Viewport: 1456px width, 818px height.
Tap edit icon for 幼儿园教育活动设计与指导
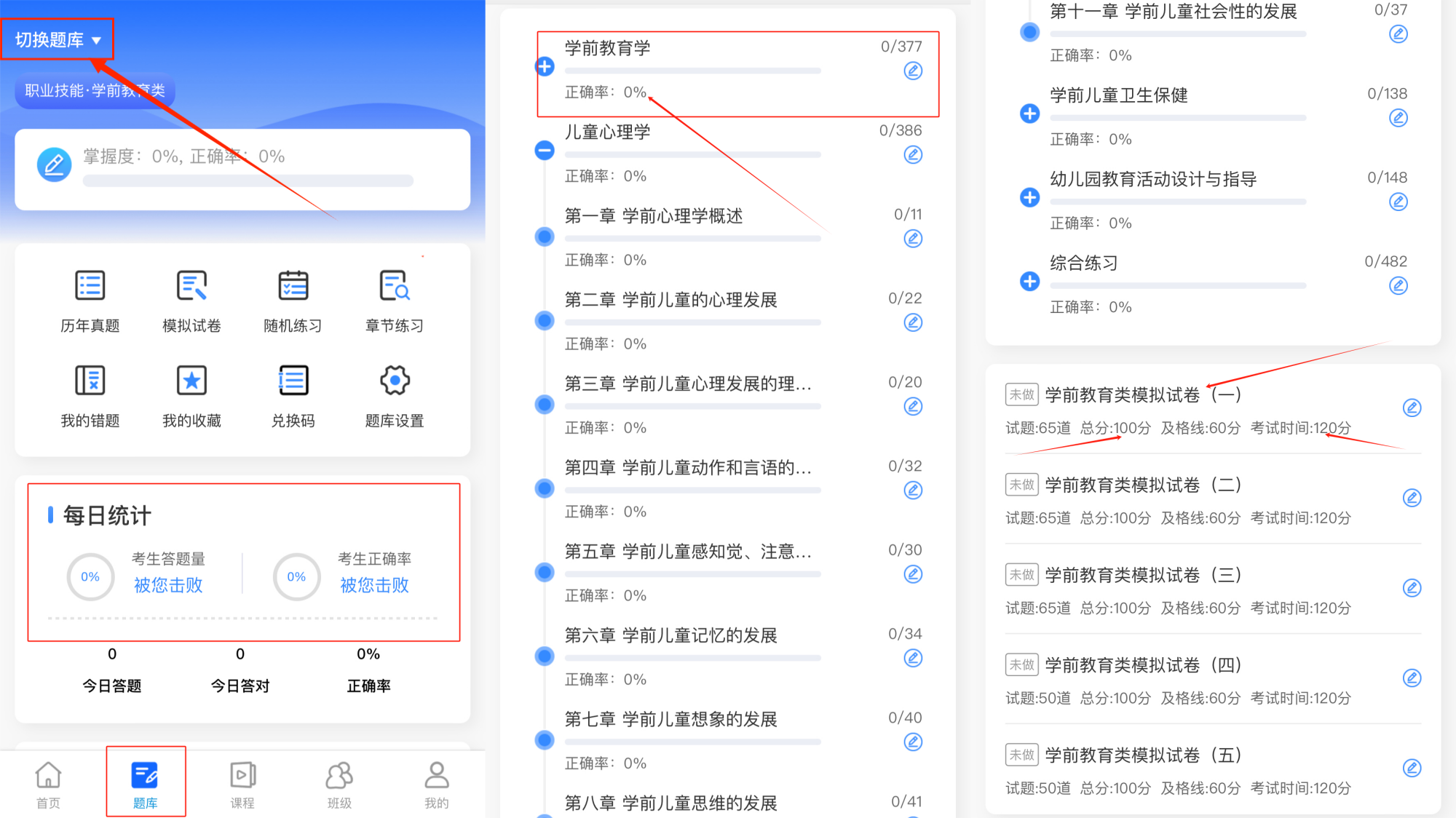click(1398, 201)
